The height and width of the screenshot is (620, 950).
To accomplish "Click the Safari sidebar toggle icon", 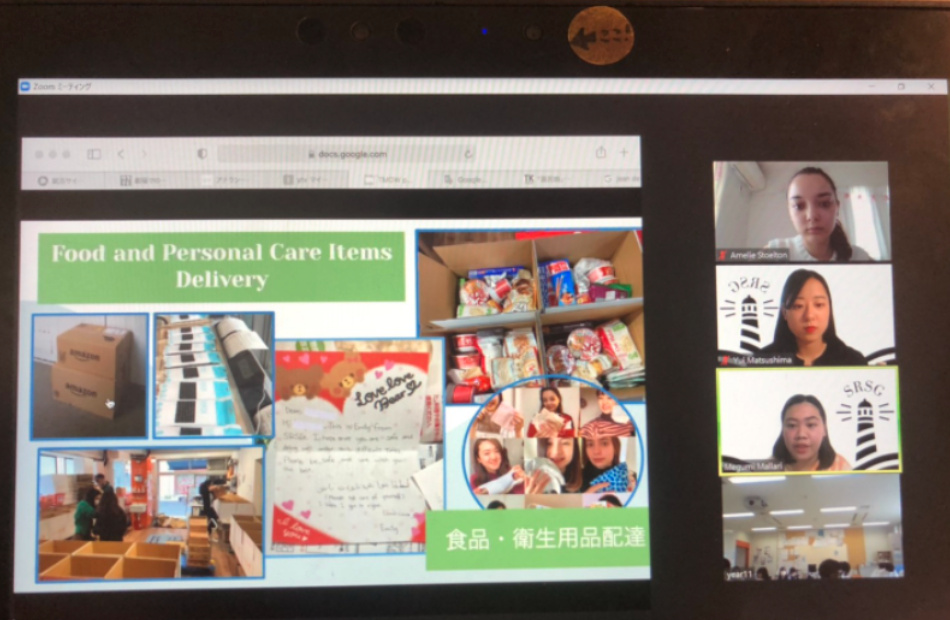I will [94, 154].
